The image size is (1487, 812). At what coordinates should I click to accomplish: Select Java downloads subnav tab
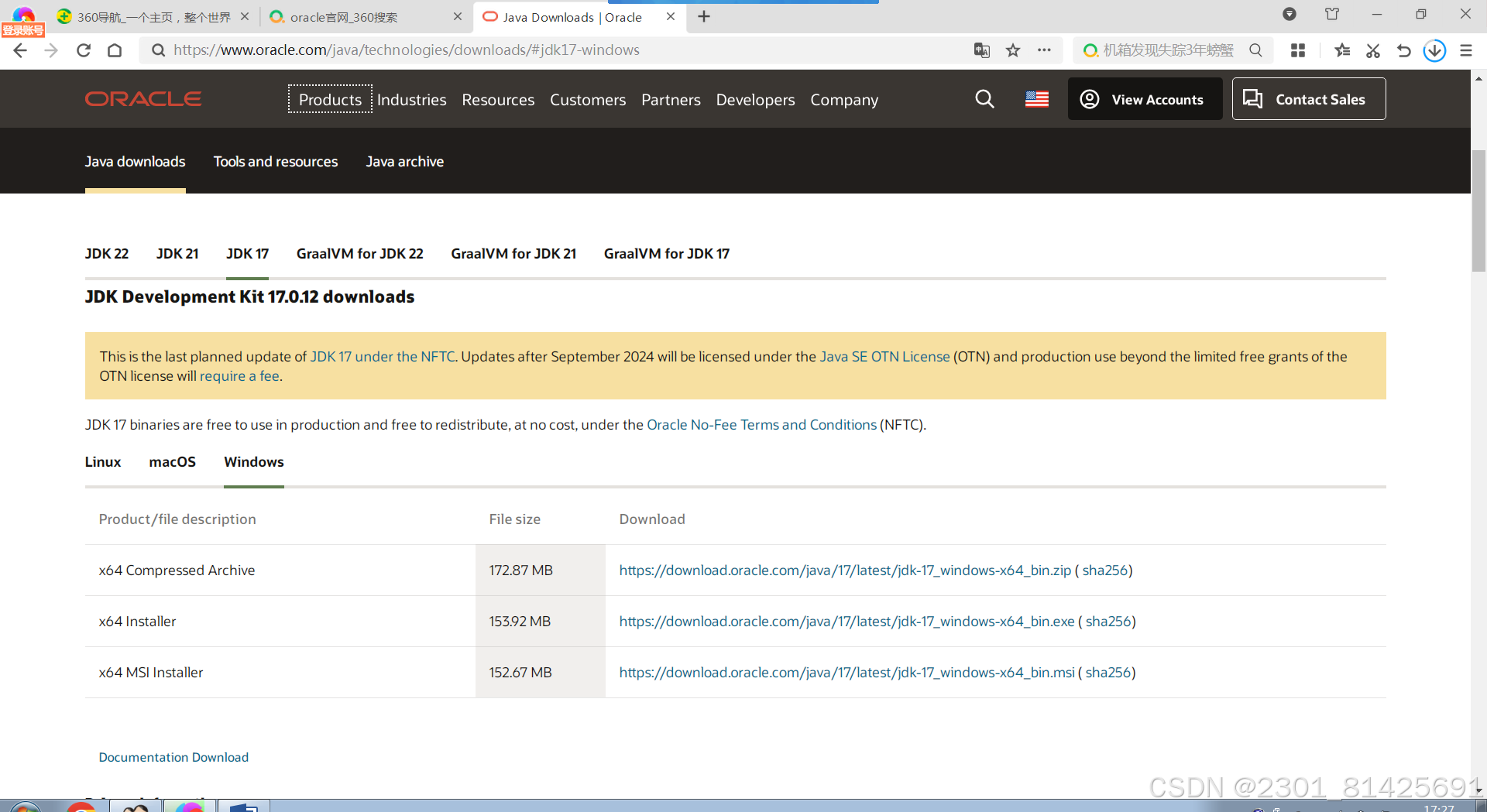click(135, 162)
